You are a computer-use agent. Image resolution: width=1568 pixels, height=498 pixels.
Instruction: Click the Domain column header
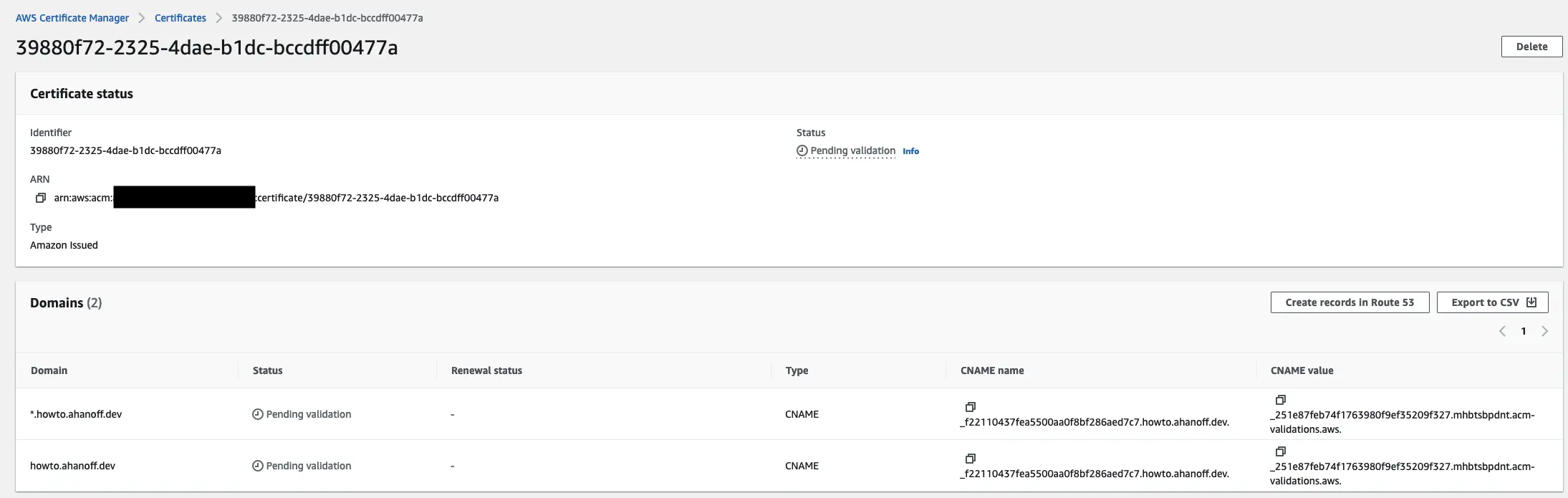(x=49, y=370)
